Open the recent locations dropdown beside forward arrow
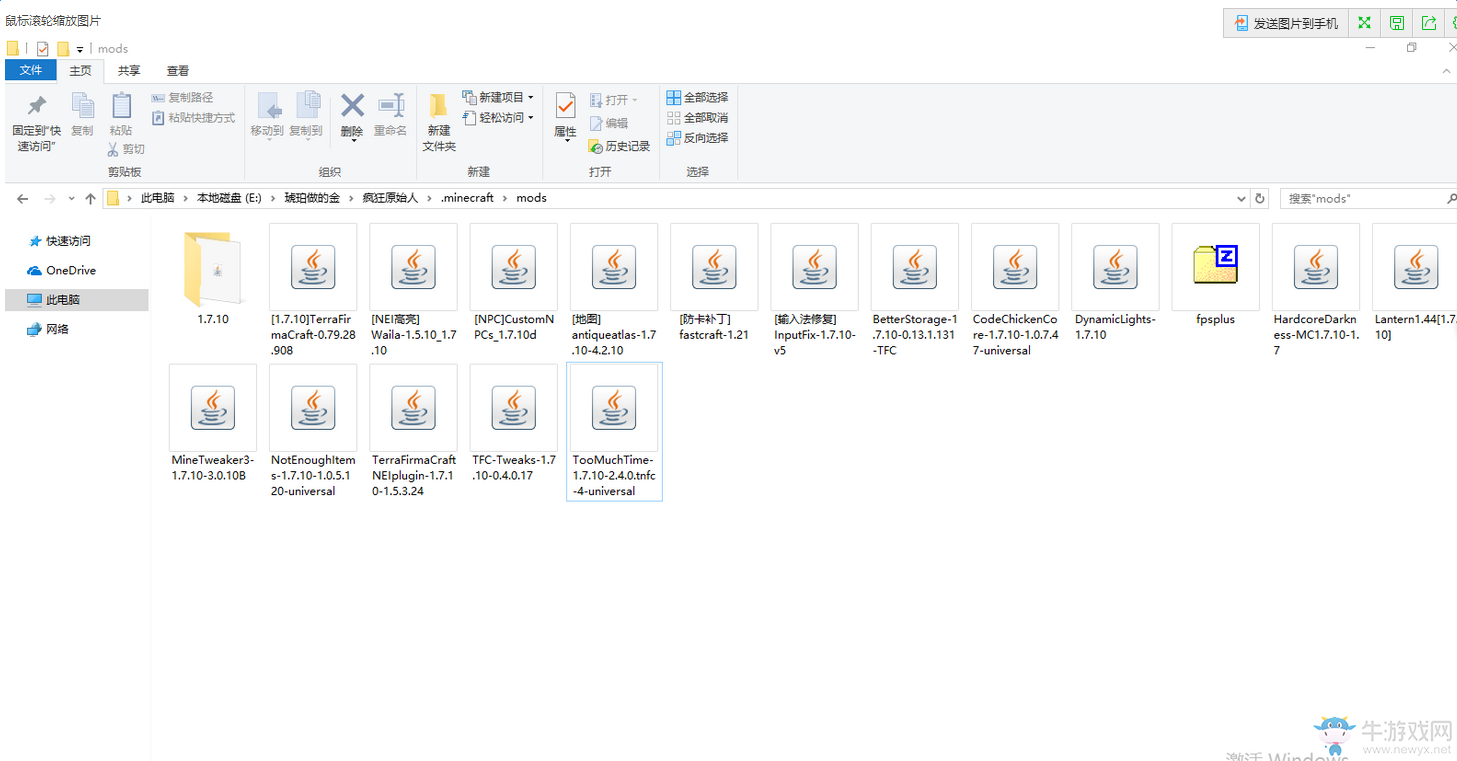The width and height of the screenshot is (1457, 761). (x=70, y=199)
